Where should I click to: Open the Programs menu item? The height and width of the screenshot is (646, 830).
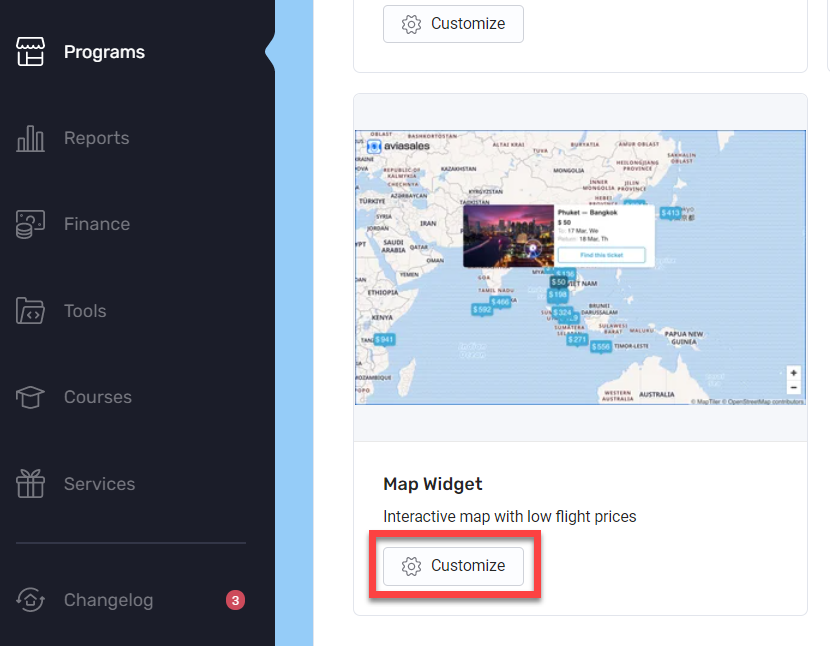click(x=104, y=52)
